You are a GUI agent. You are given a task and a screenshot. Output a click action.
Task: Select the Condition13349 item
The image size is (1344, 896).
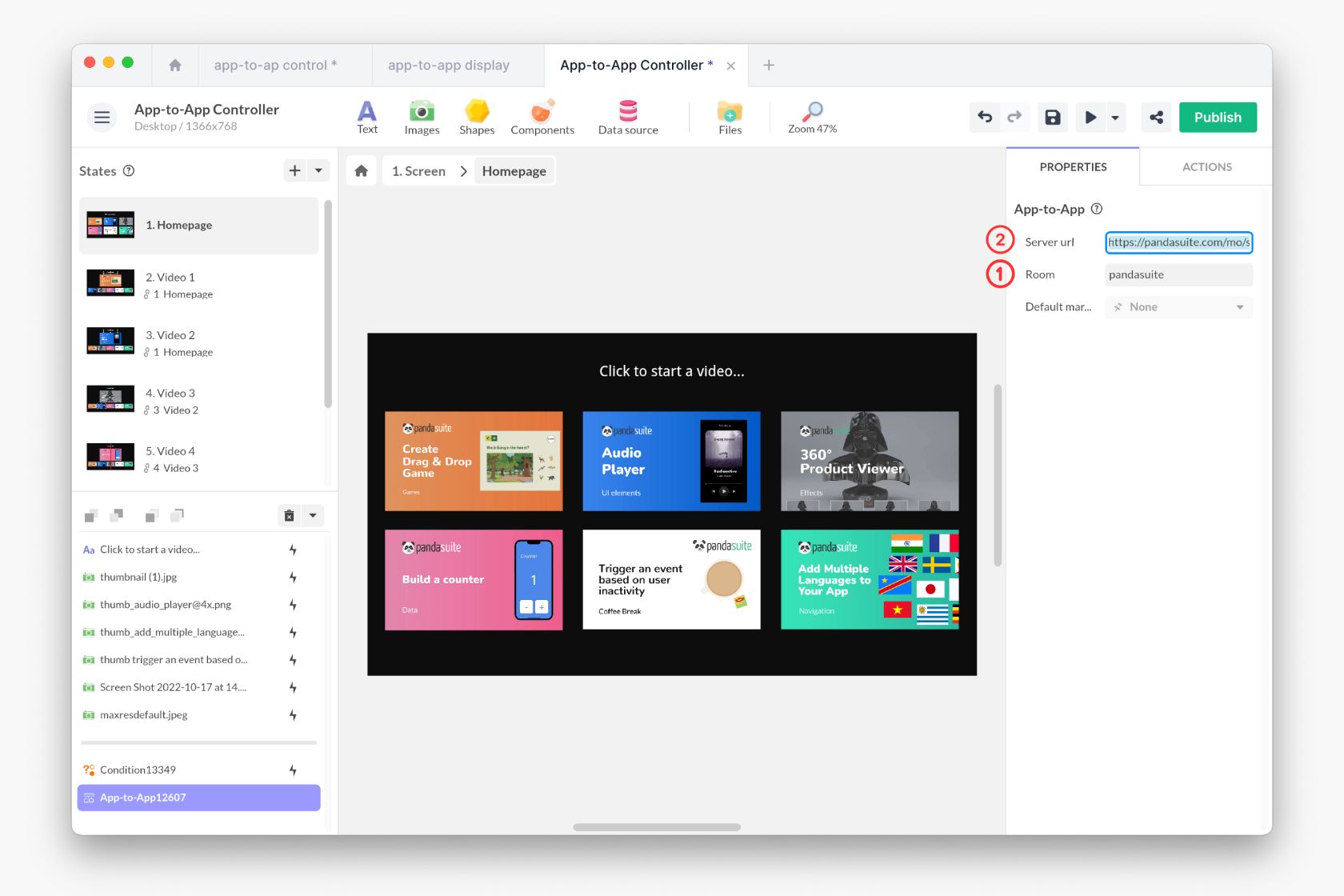pyautogui.click(x=138, y=769)
